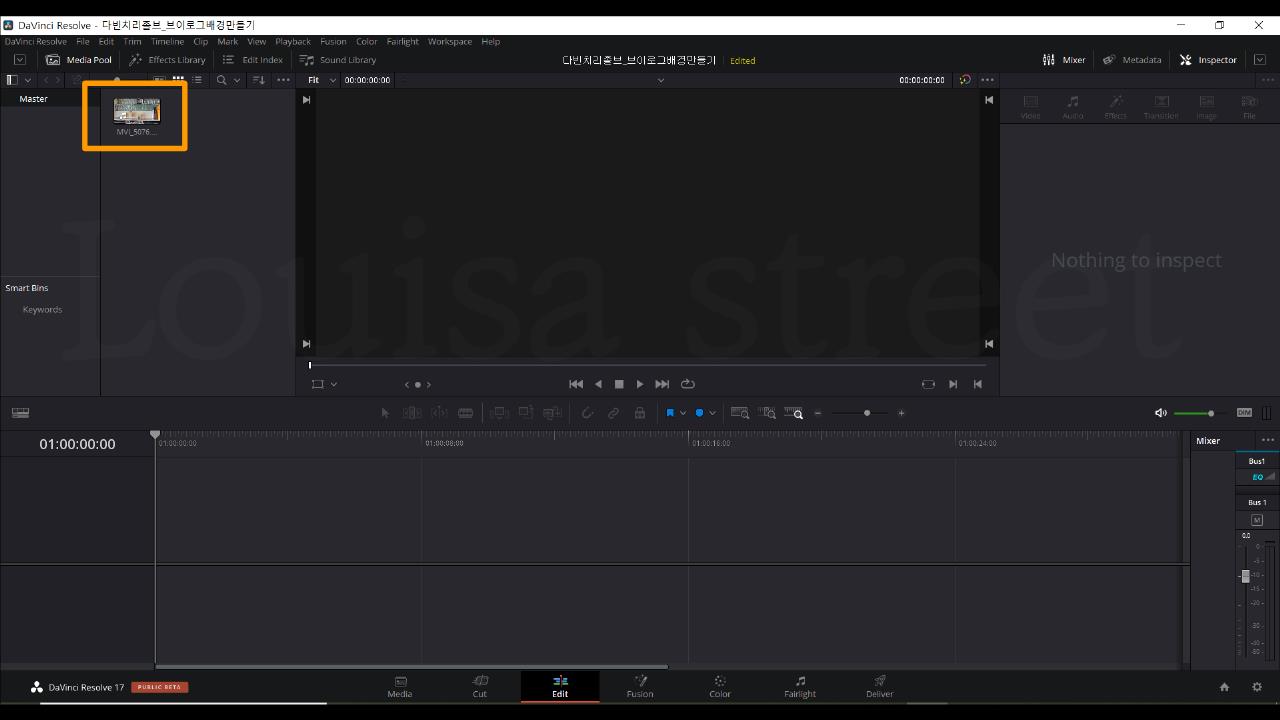
Task: Toggle the Inspector panel
Action: [1208, 60]
